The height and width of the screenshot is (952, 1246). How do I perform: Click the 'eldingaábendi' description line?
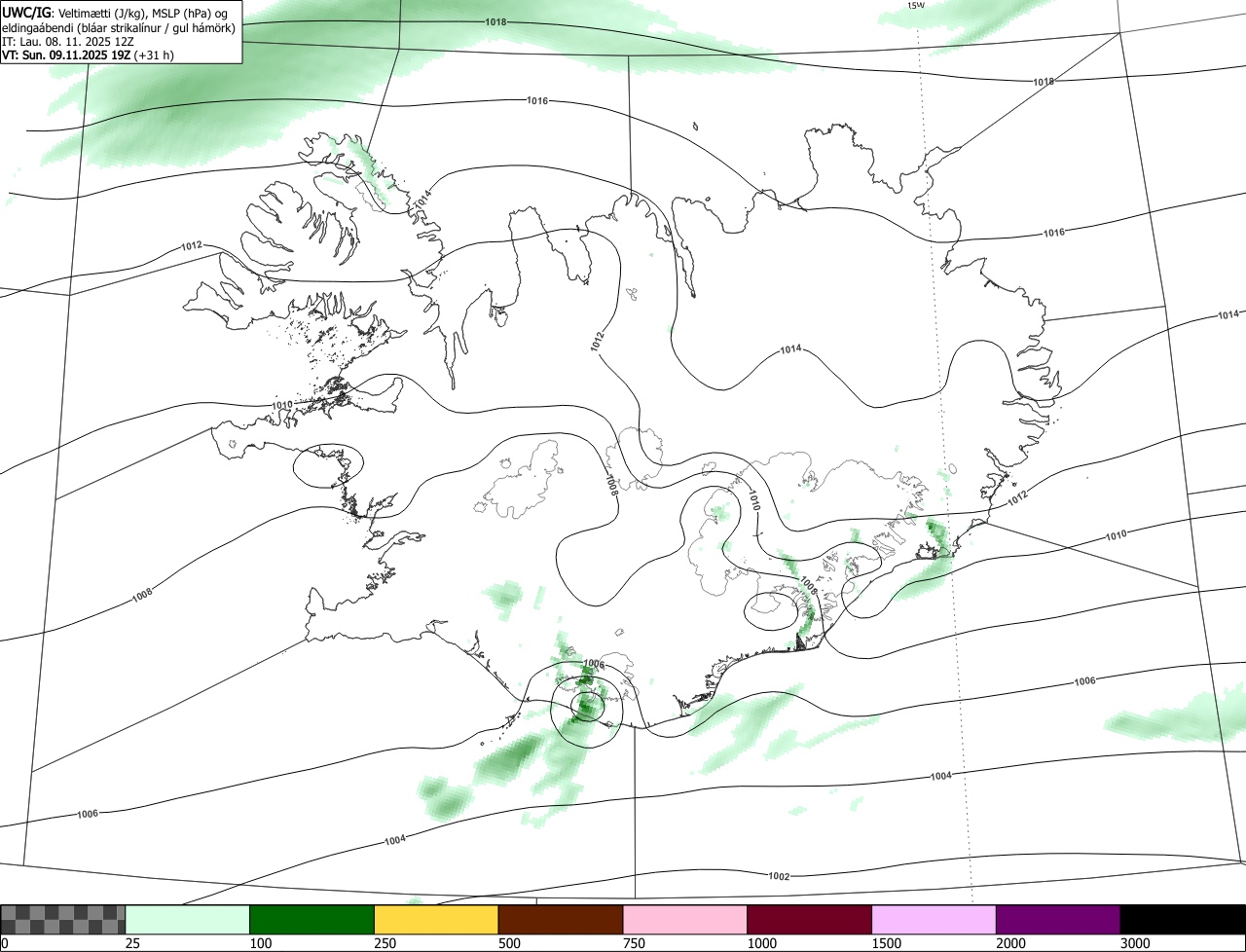coord(119,27)
